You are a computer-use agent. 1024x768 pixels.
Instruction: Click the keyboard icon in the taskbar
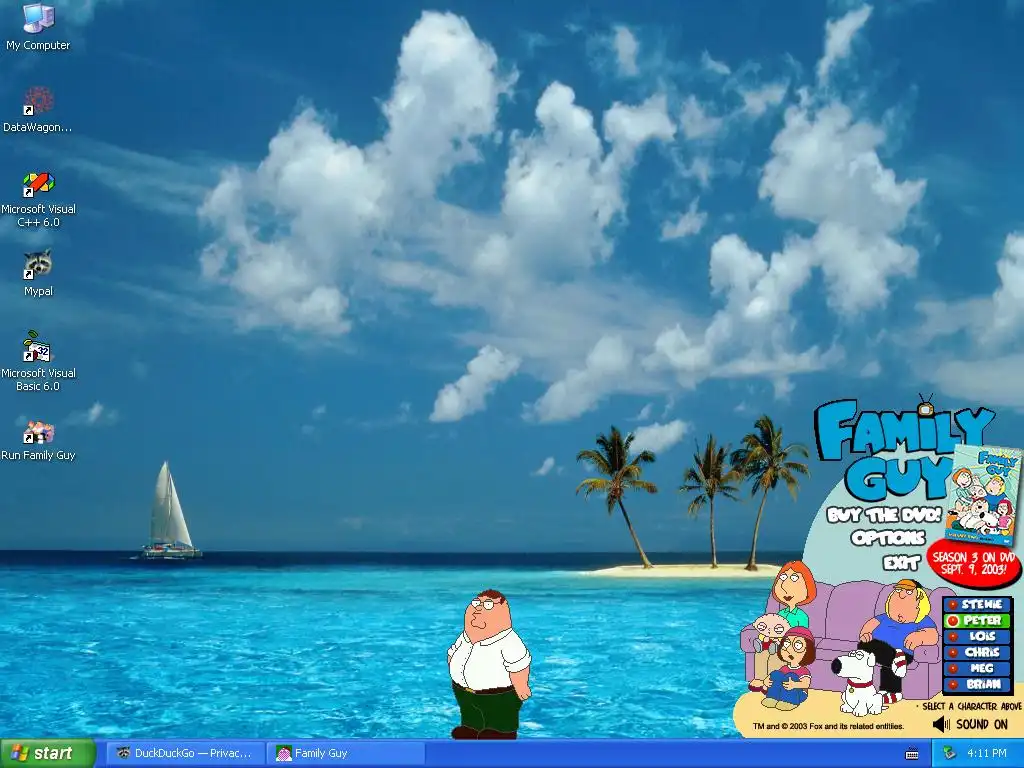[912, 754]
